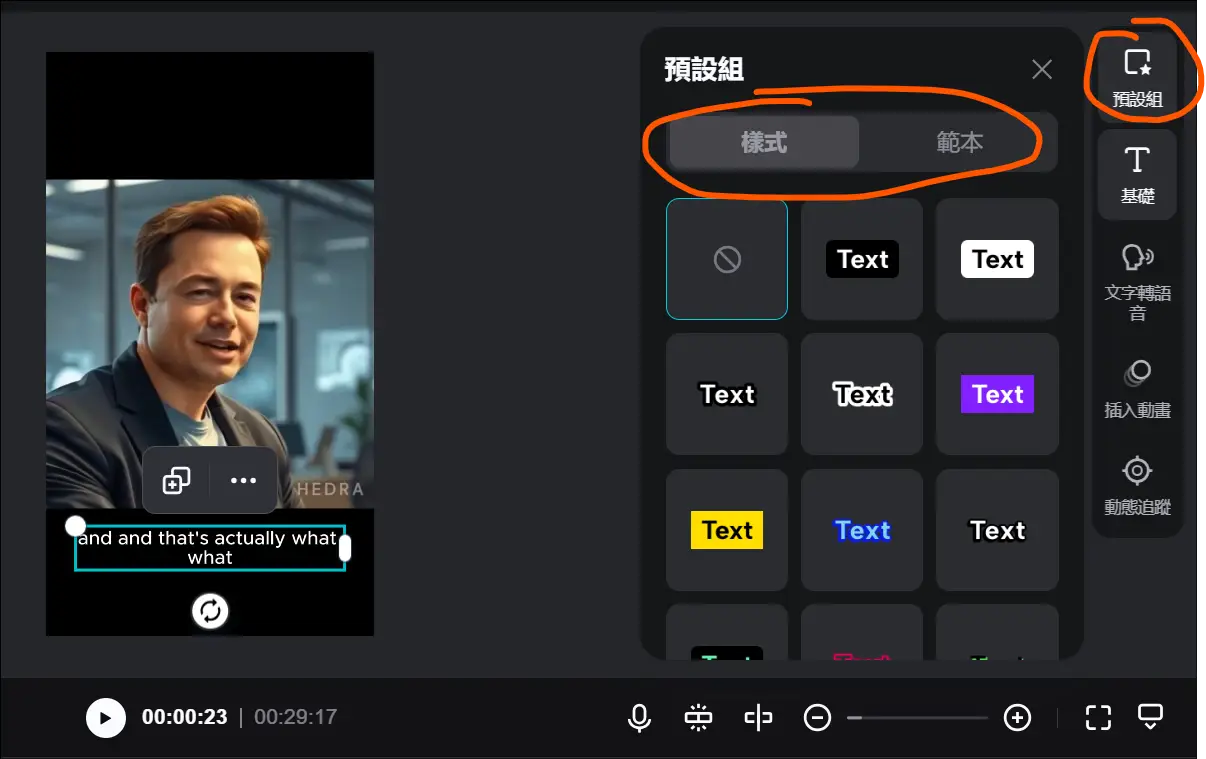Play the video preview
The height and width of the screenshot is (759, 1206).
[x=106, y=717]
